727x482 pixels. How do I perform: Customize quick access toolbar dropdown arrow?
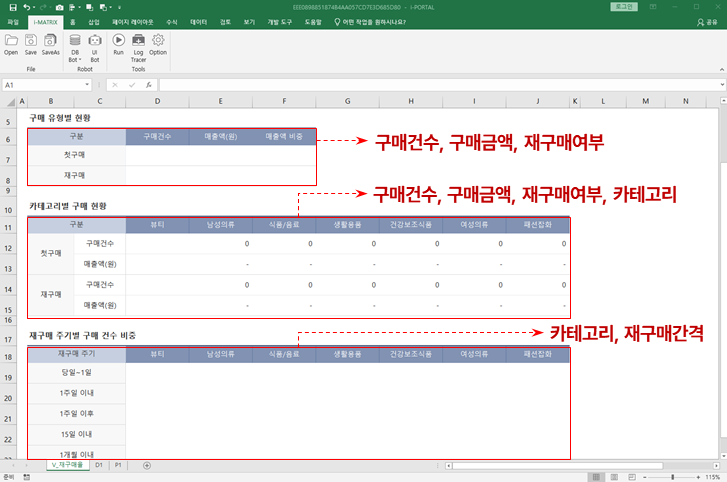[x=120, y=7]
